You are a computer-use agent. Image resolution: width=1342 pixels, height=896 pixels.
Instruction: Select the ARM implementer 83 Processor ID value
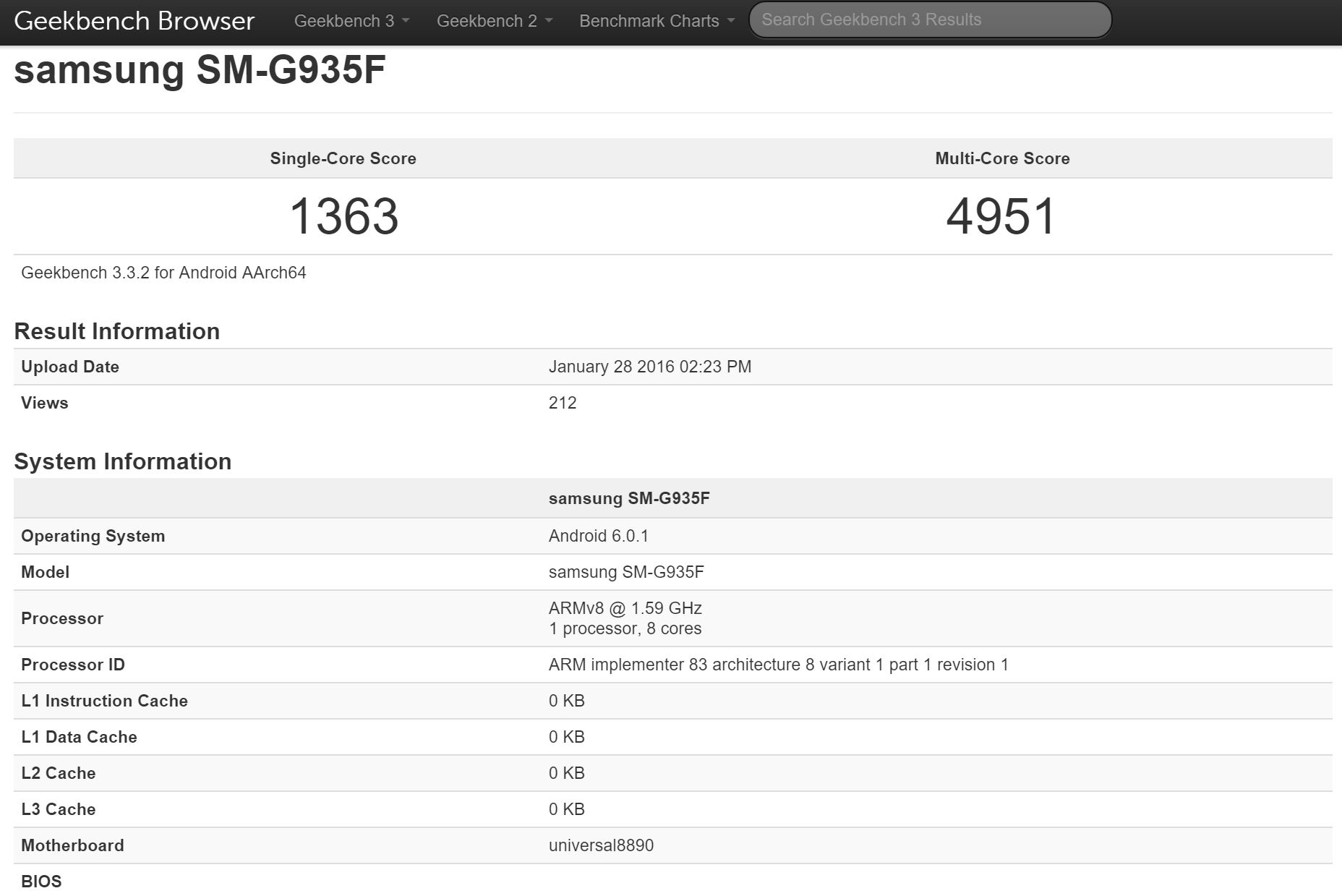[x=778, y=665]
